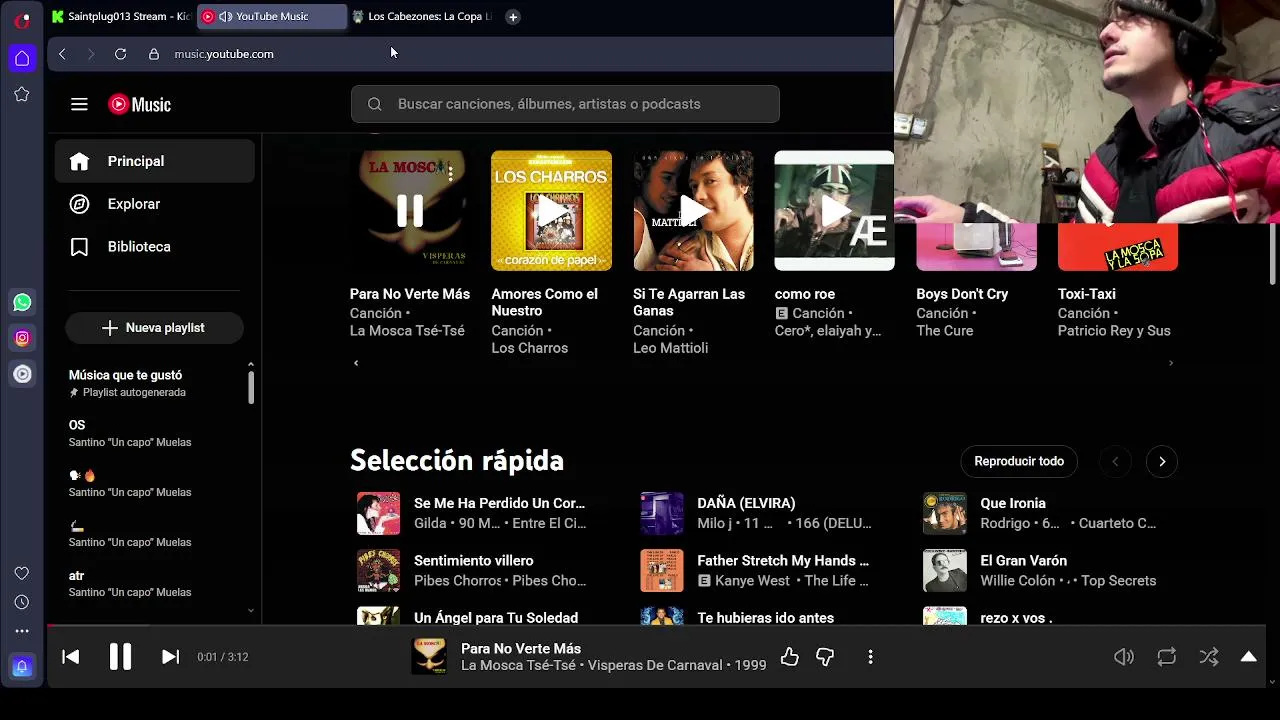Open browser history clock icon
Image resolution: width=1280 pixels, height=720 pixels.
pyautogui.click(x=22, y=602)
